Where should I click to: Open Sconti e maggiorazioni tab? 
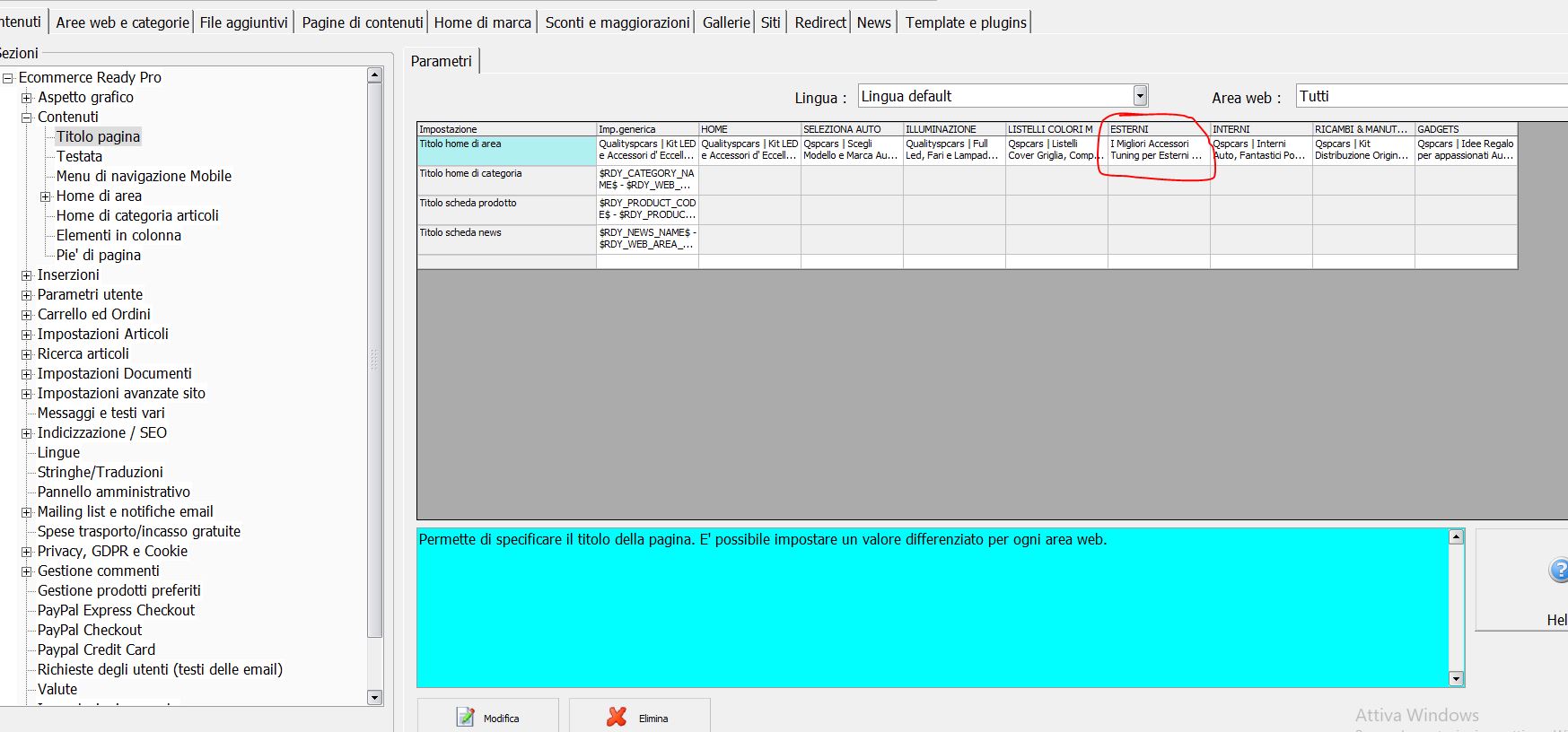tap(618, 22)
